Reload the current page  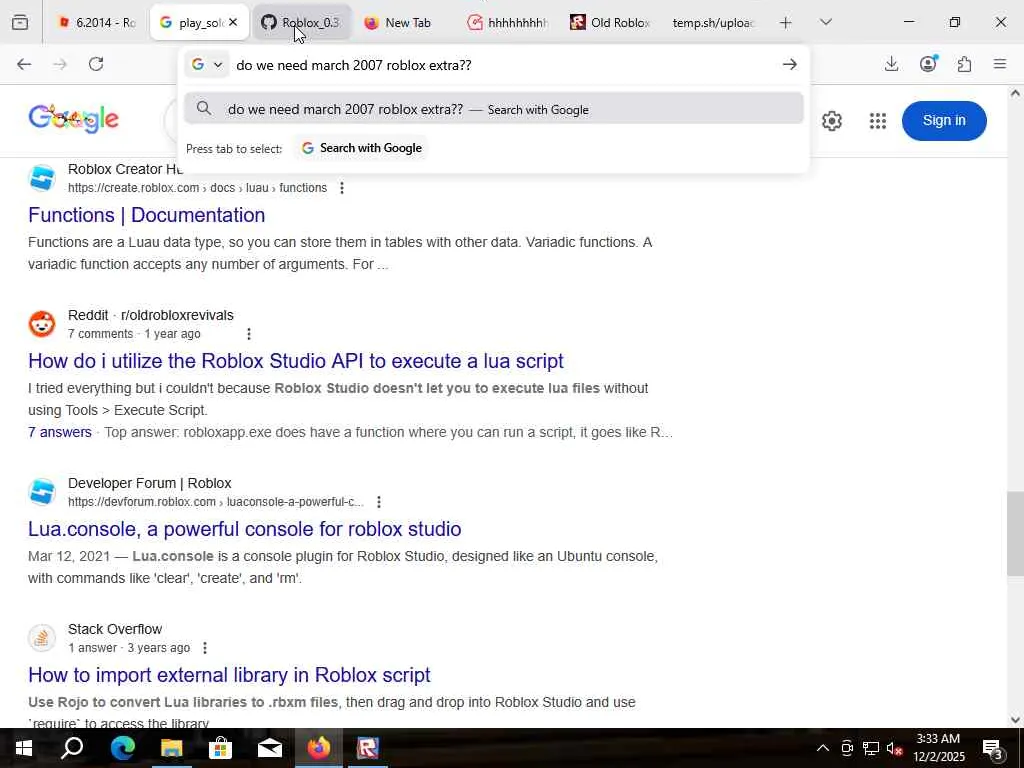[96, 64]
